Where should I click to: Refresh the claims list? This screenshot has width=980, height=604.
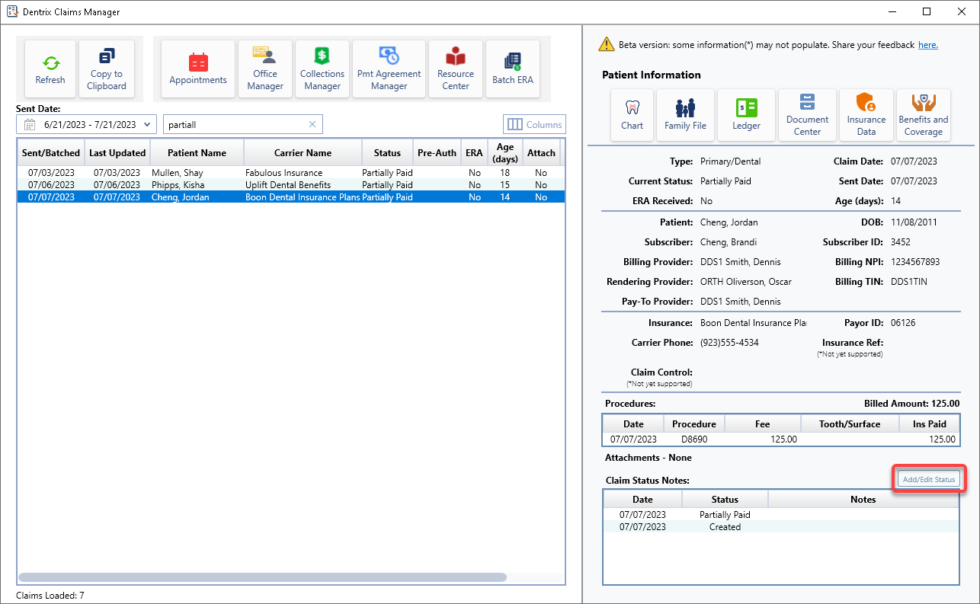tap(50, 68)
